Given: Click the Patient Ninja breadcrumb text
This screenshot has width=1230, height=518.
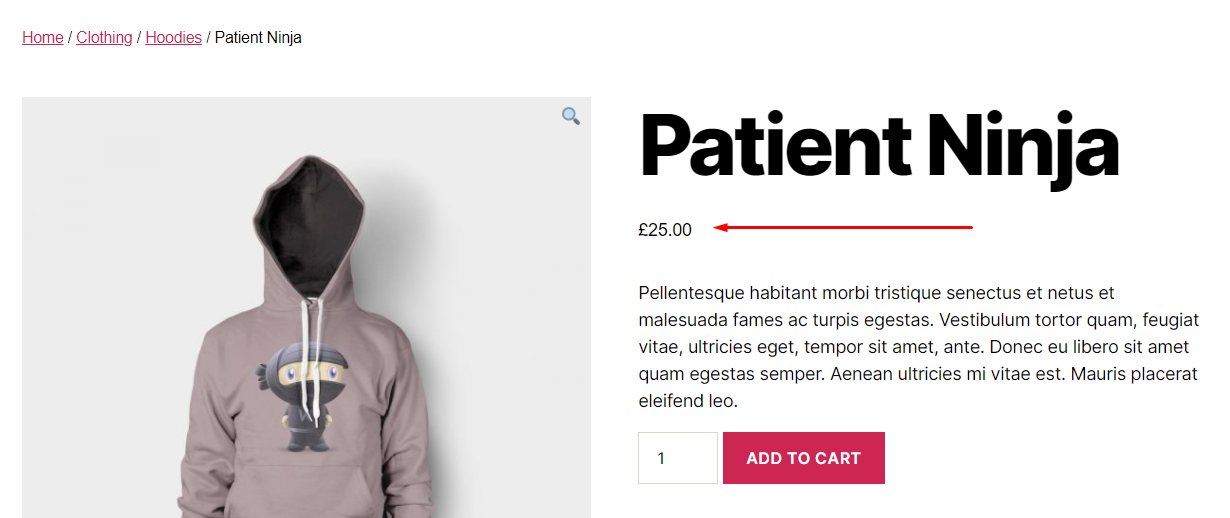Looking at the screenshot, I should (258, 38).
